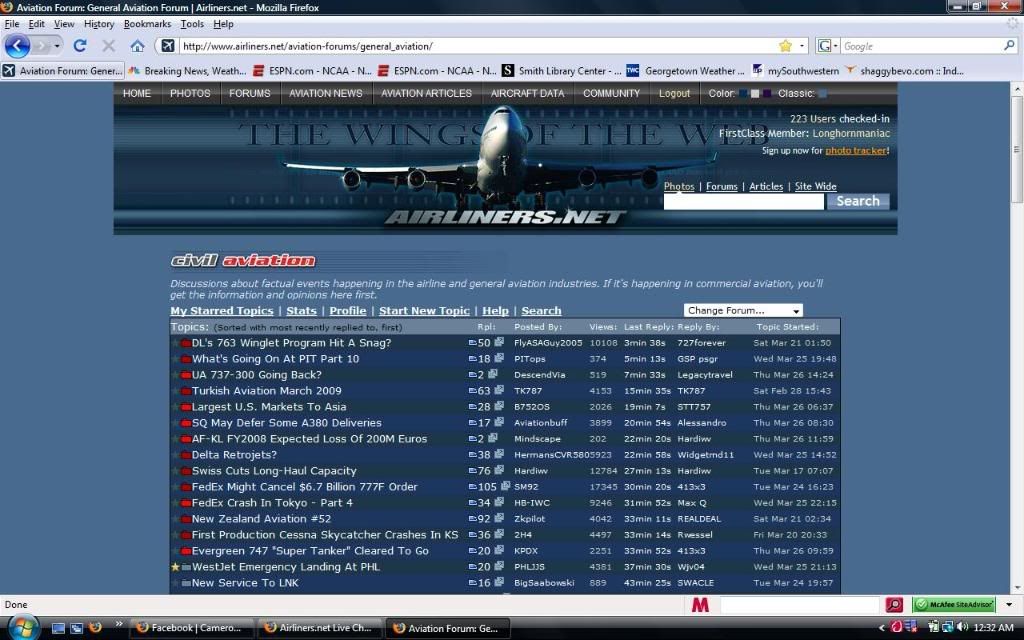Image resolution: width=1024 pixels, height=640 pixels.
Task: Star the FedEx Crash In Tokyo topic
Action: [x=175, y=503]
